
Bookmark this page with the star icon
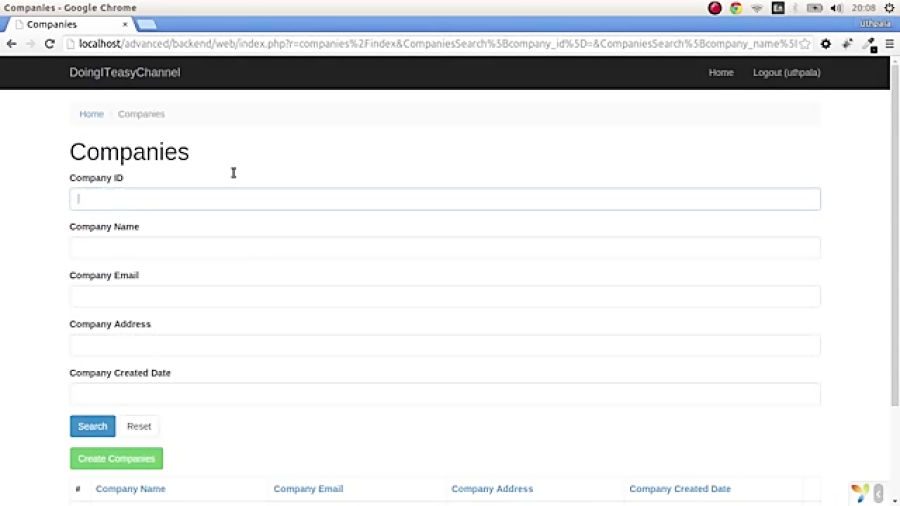pos(804,44)
